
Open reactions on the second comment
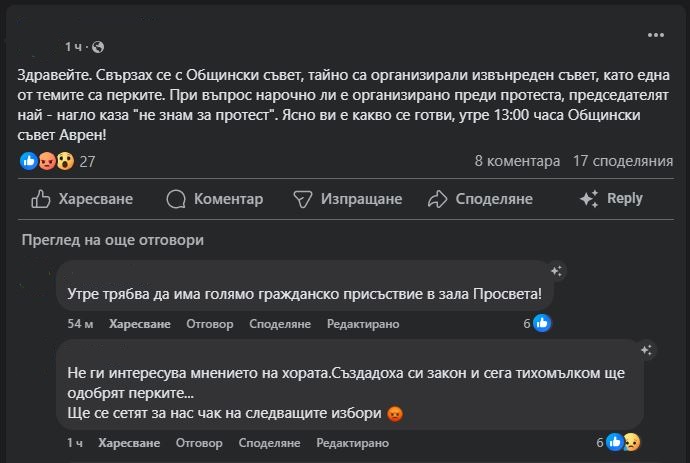click(623, 442)
